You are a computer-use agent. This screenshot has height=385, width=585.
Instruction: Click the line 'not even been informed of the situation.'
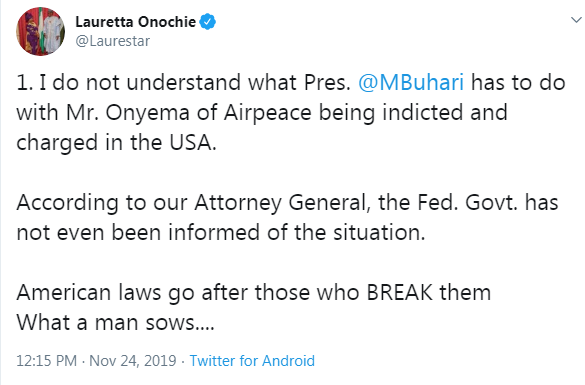(x=221, y=232)
